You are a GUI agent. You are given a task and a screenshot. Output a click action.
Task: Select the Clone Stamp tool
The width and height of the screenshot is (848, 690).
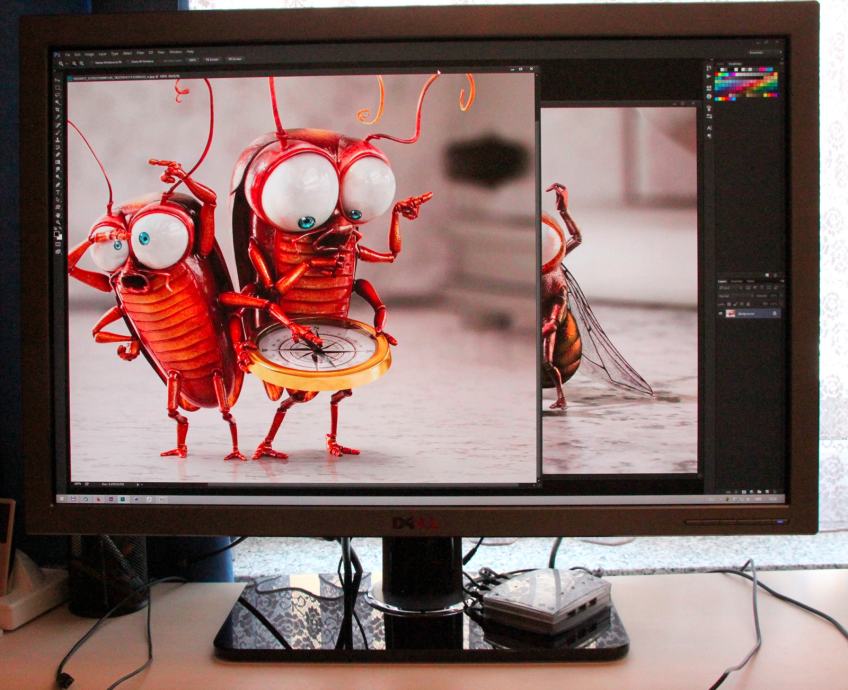[57, 140]
